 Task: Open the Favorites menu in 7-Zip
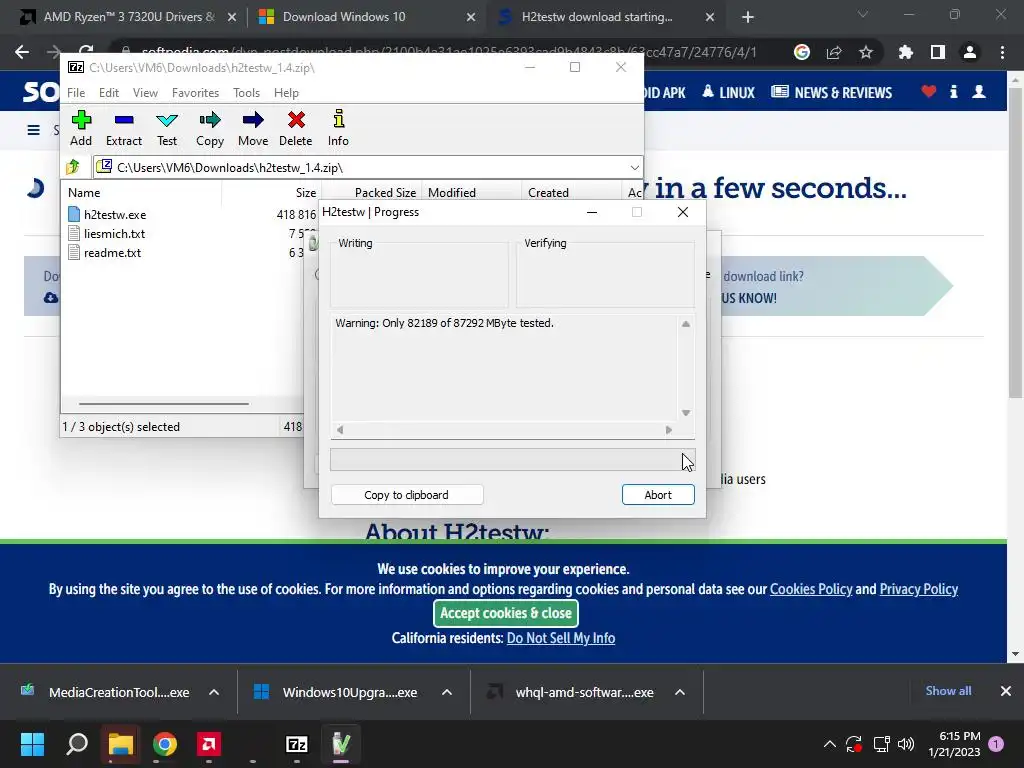pyautogui.click(x=195, y=93)
